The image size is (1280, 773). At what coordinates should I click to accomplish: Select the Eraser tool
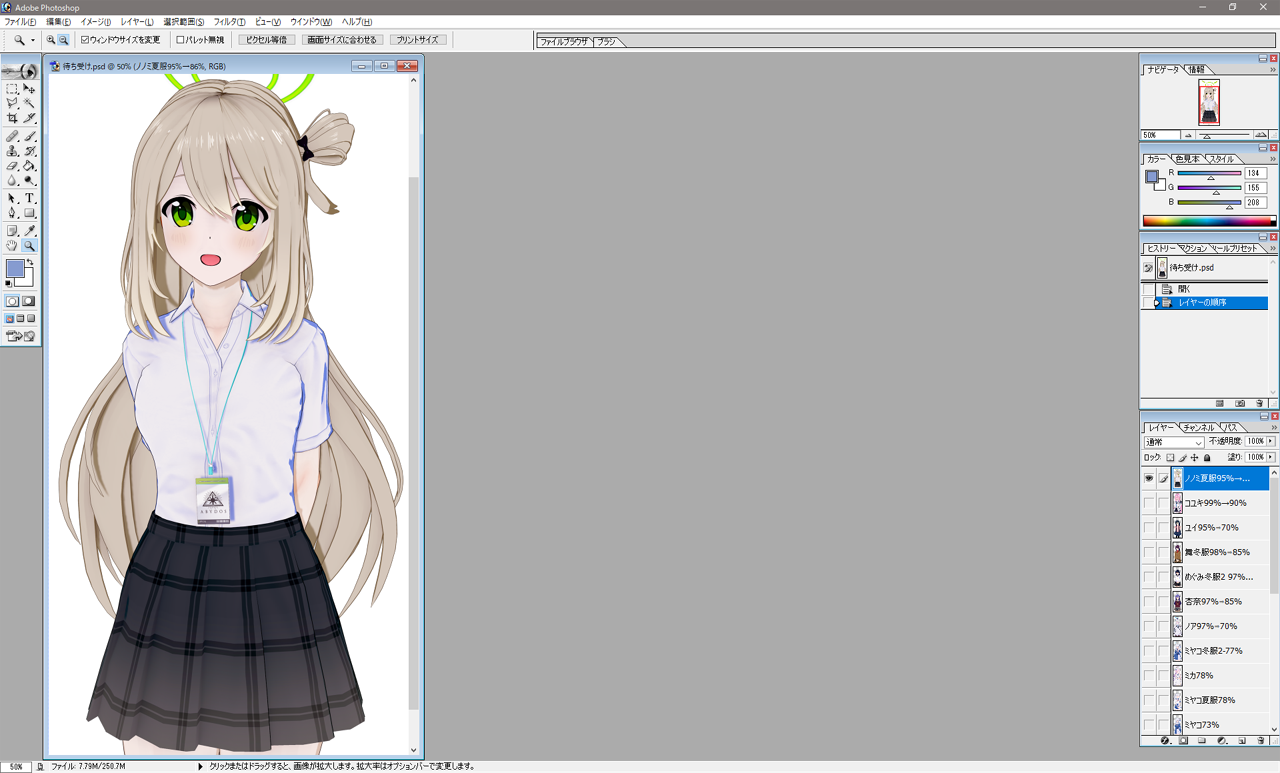coord(12,166)
